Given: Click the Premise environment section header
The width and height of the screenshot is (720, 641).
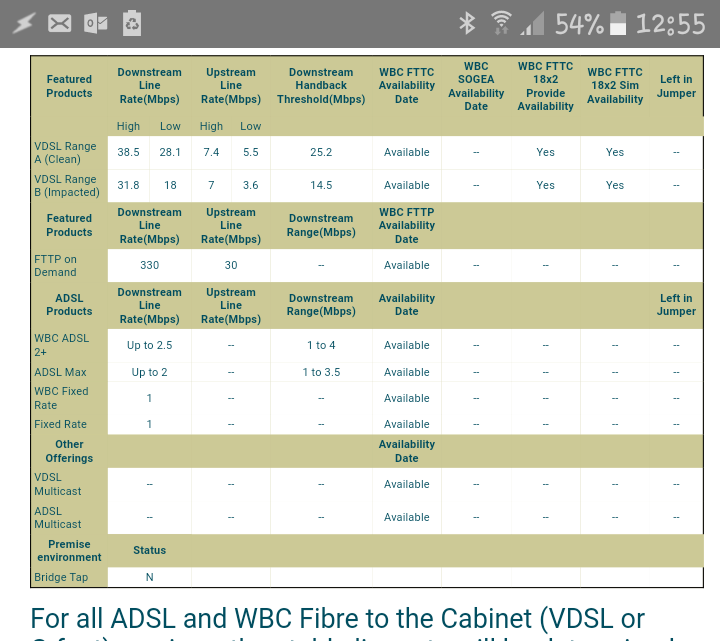Looking at the screenshot, I should tap(69, 551).
